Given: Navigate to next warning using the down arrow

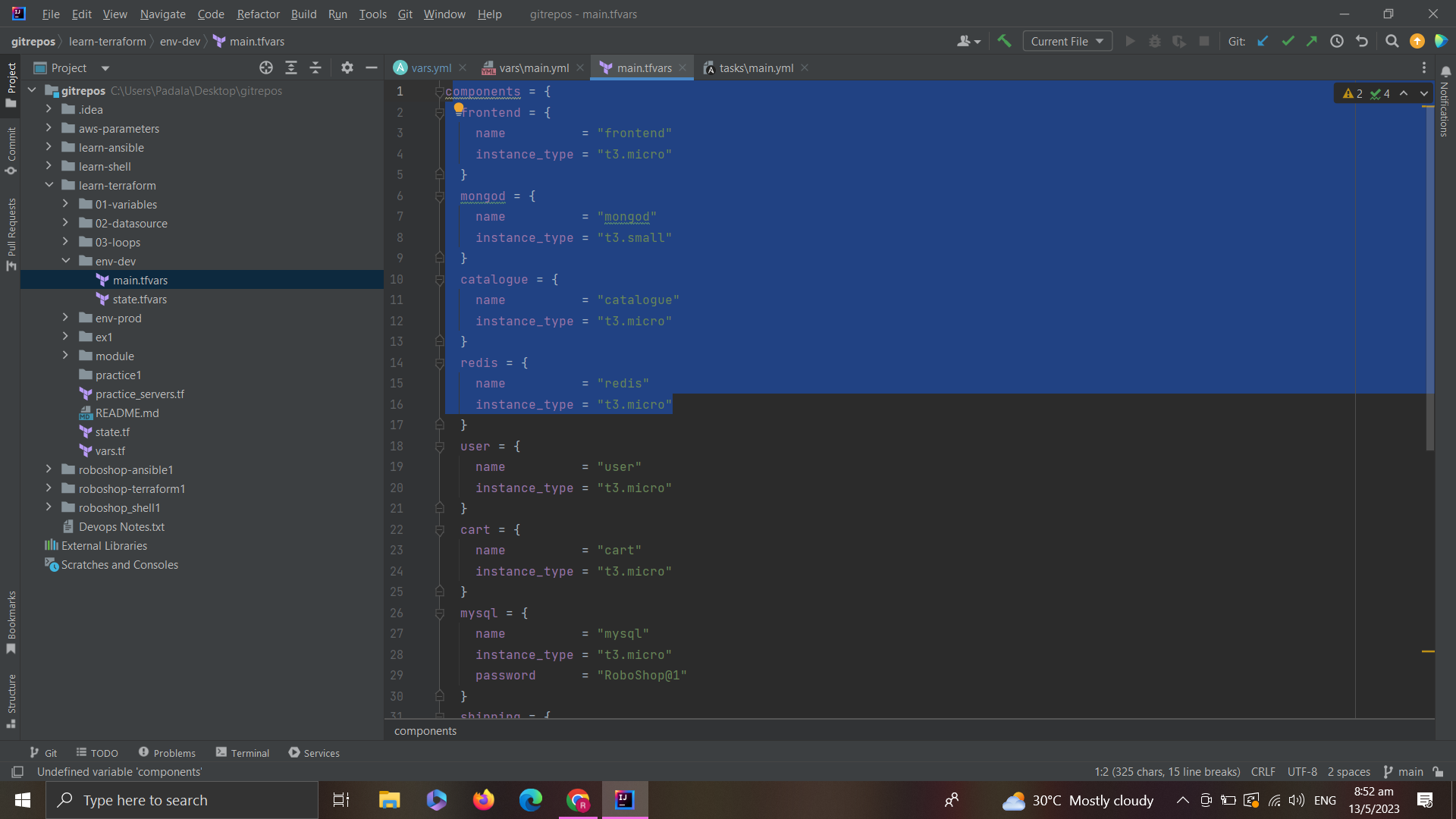Looking at the screenshot, I should 1423,93.
